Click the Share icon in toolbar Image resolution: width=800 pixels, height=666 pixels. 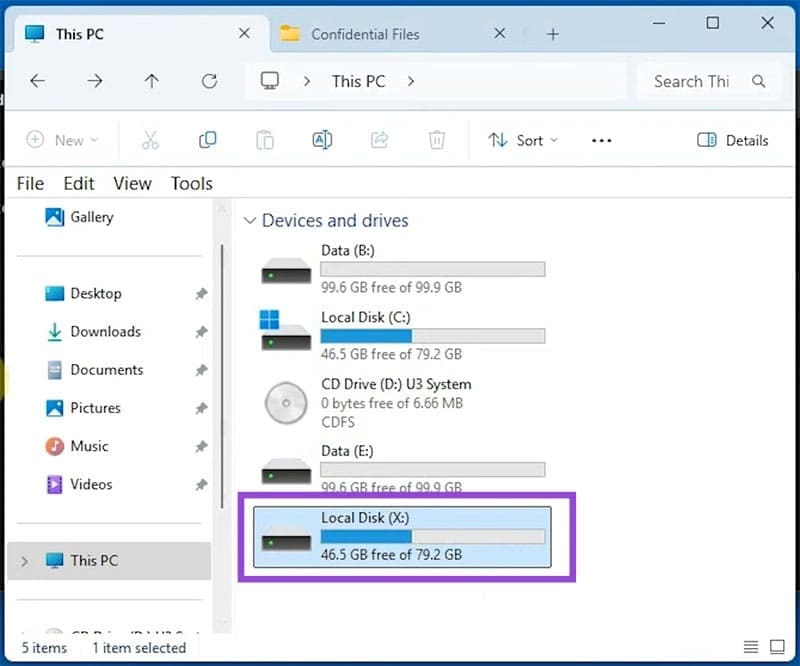pos(379,140)
